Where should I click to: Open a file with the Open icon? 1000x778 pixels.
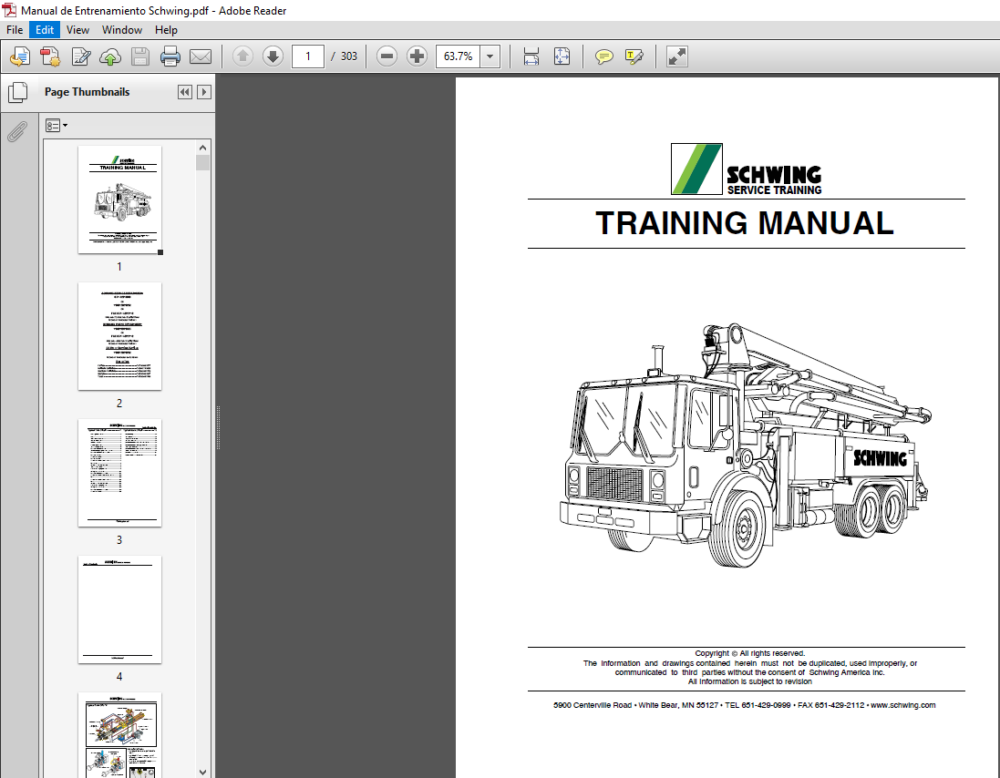[20, 57]
